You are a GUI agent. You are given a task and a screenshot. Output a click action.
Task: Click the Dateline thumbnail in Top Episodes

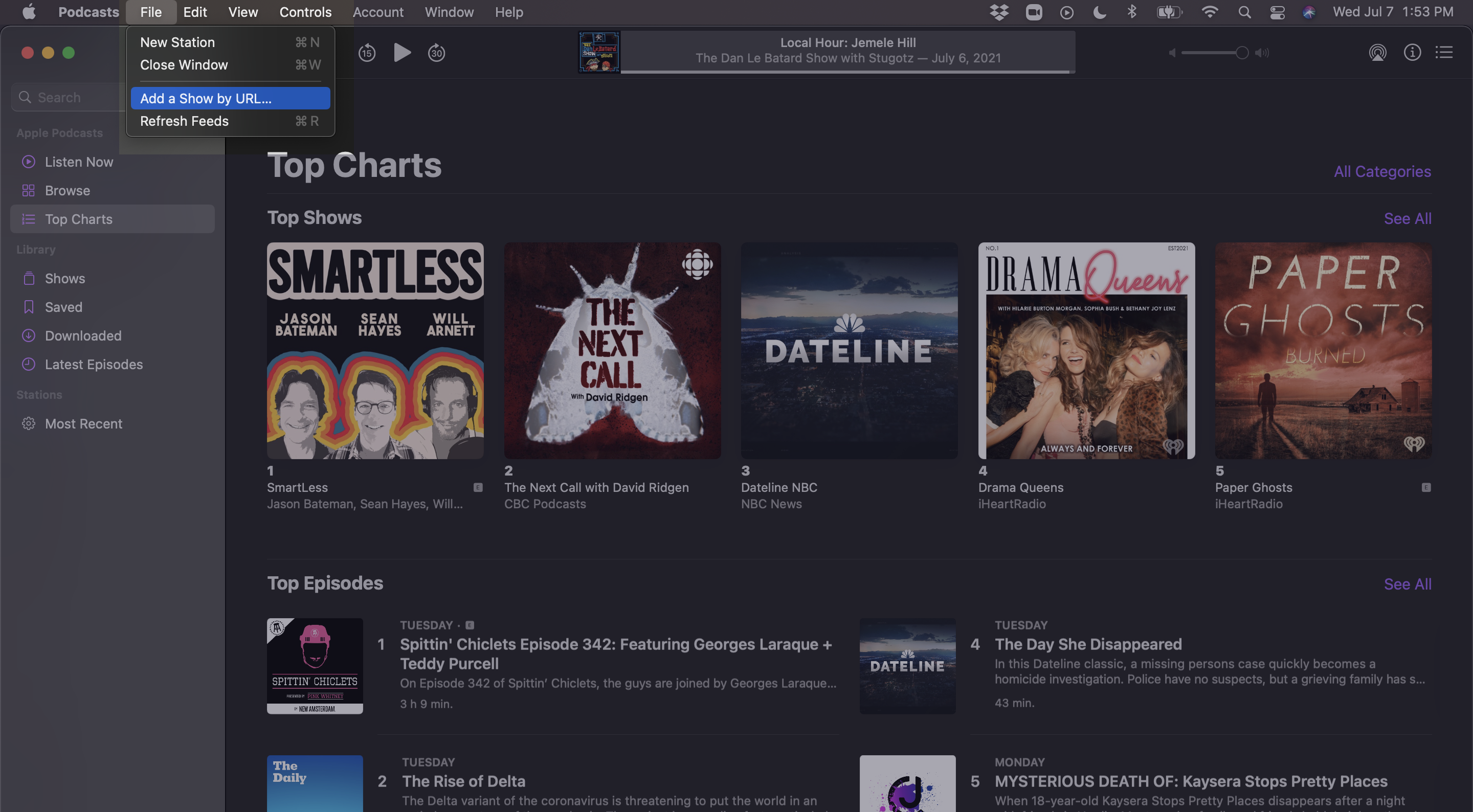[x=907, y=666]
